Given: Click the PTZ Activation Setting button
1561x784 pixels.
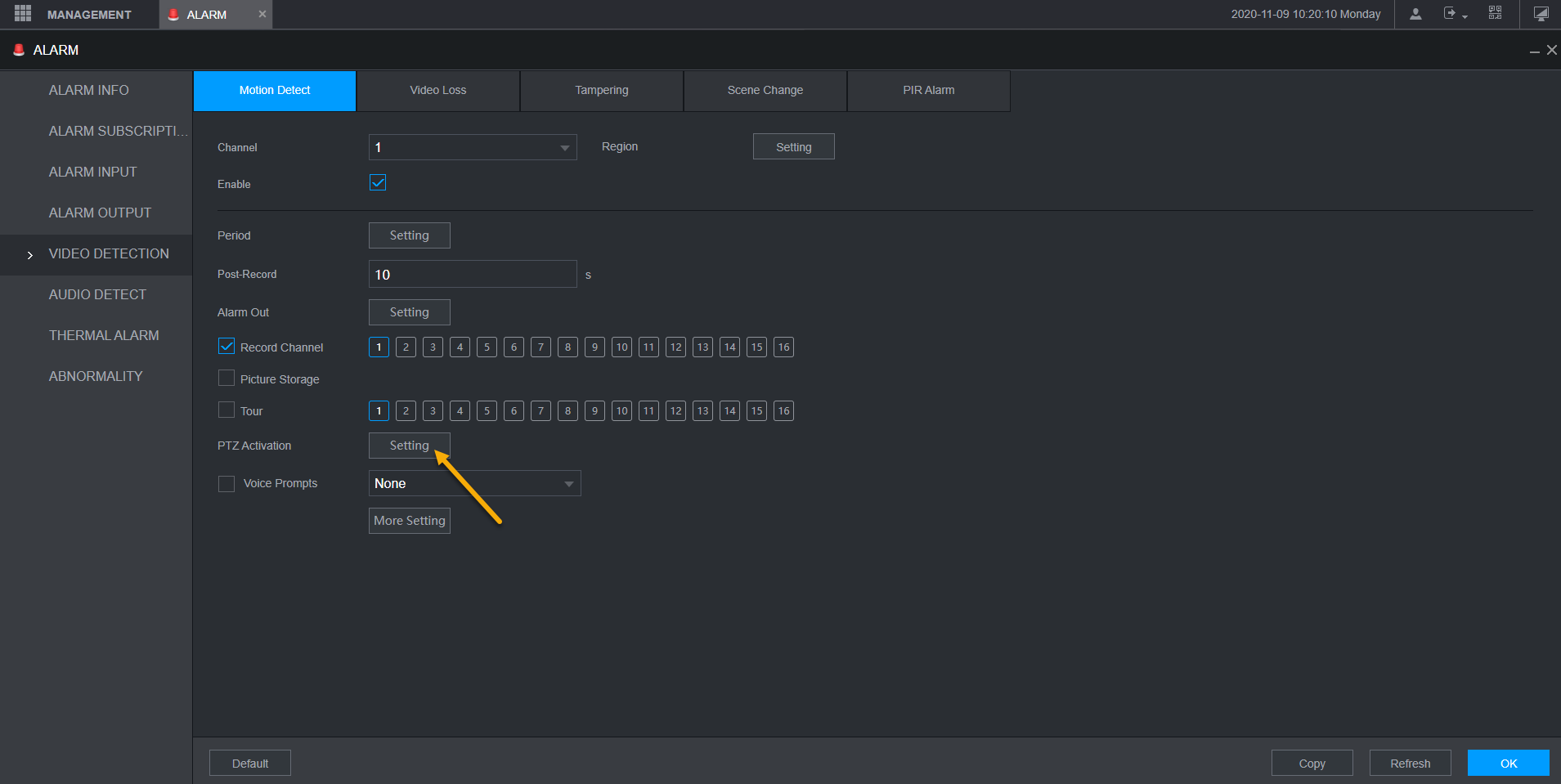Looking at the screenshot, I should (x=409, y=446).
